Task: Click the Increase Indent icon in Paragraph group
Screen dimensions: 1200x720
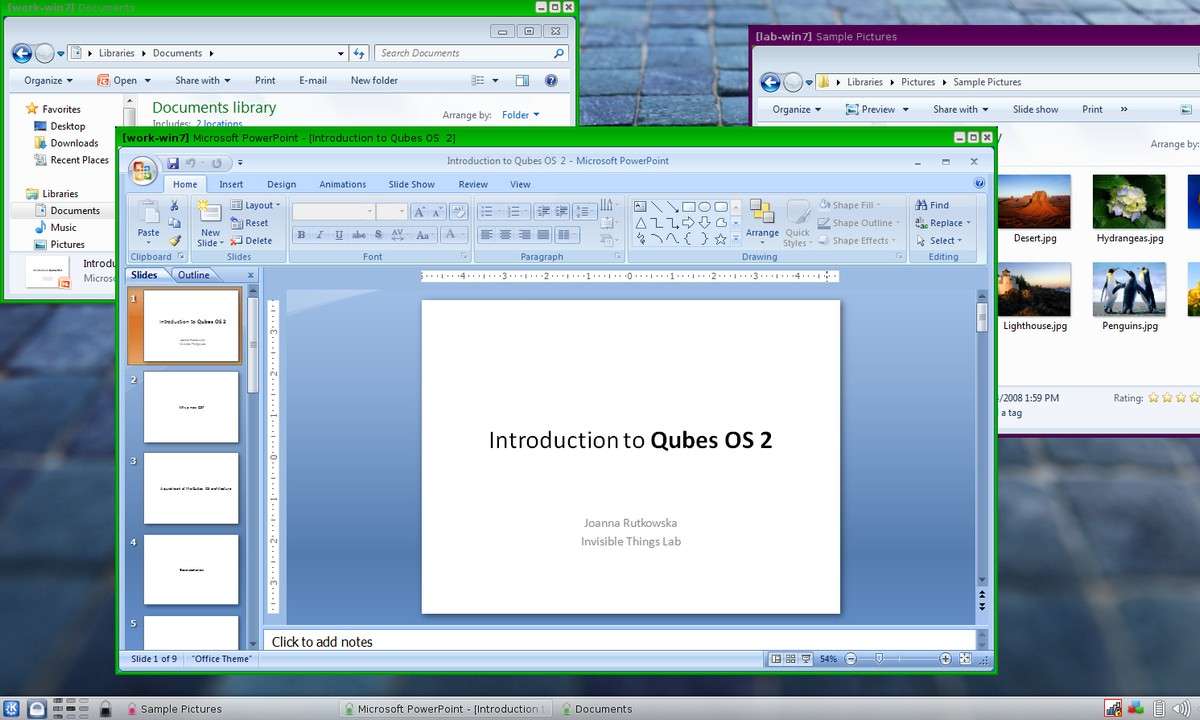Action: point(563,211)
